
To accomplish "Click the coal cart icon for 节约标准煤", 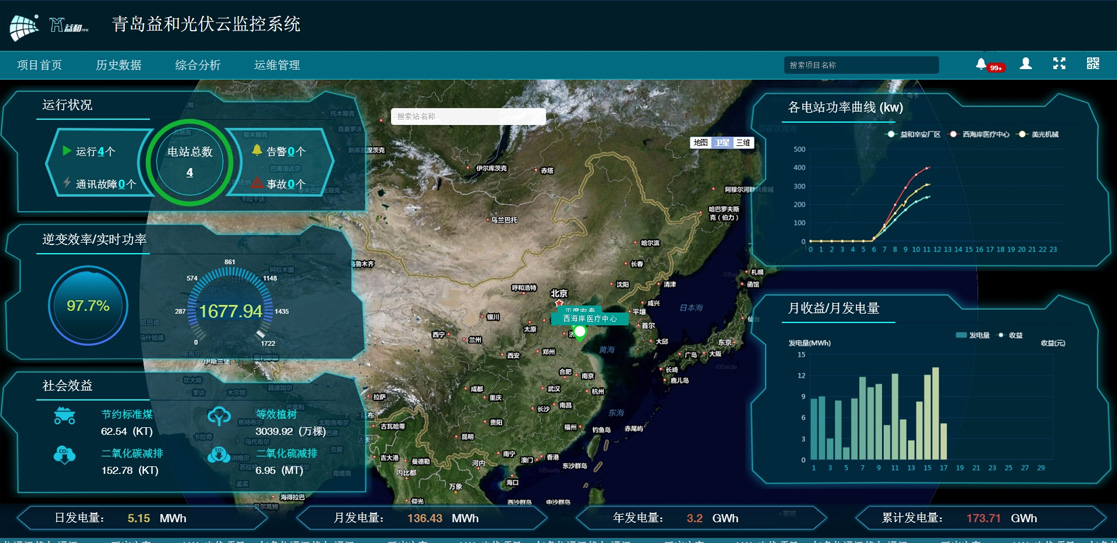I will pos(65,416).
